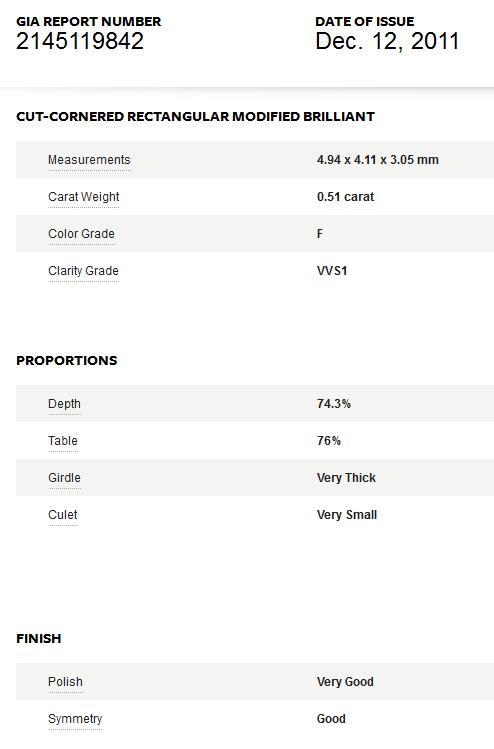This screenshot has height=749, width=494.
Task: Click the Measurements label link
Action: coord(89,160)
